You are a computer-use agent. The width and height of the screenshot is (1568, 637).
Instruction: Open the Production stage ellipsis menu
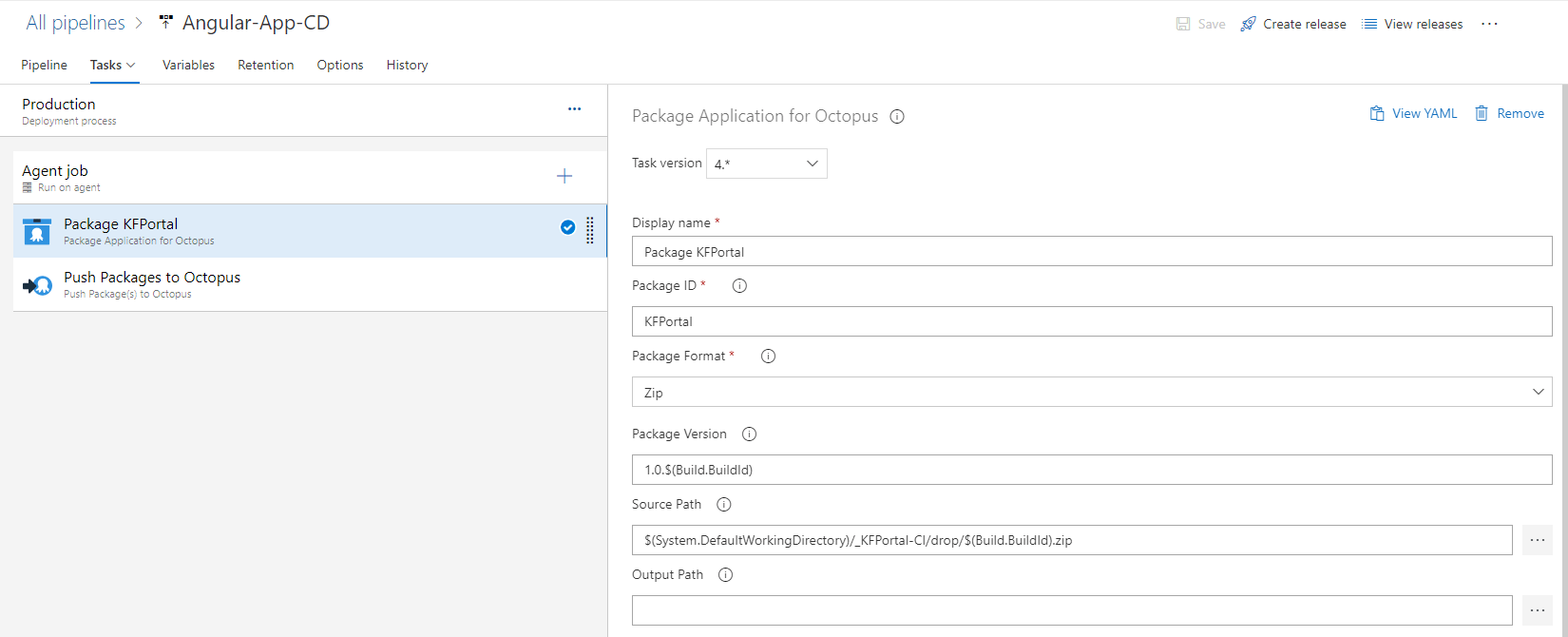(574, 109)
